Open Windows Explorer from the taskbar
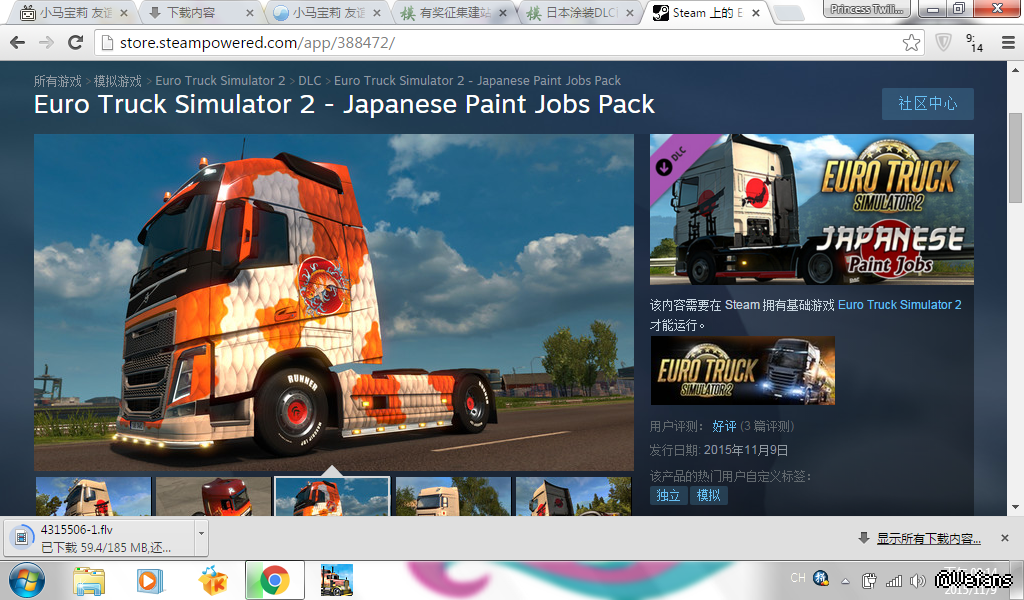Screen dimensions: 1024x600 pos(89,580)
